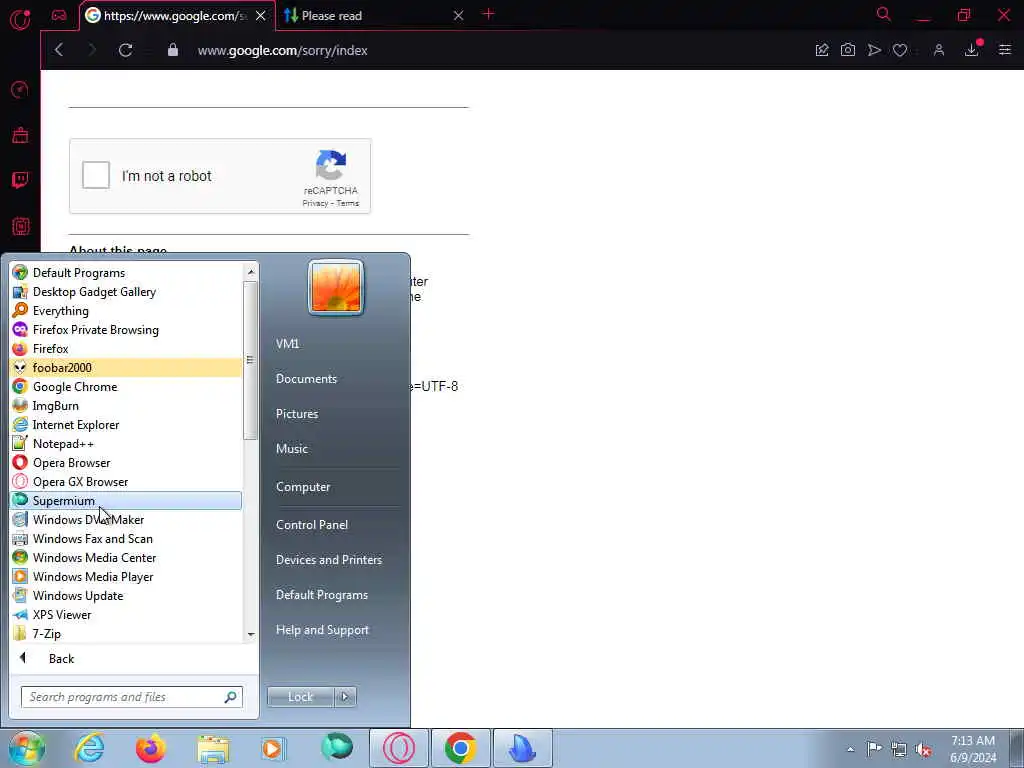1024x768 pixels.
Task: Switch to the Please read tab
Action: pyautogui.click(x=374, y=15)
